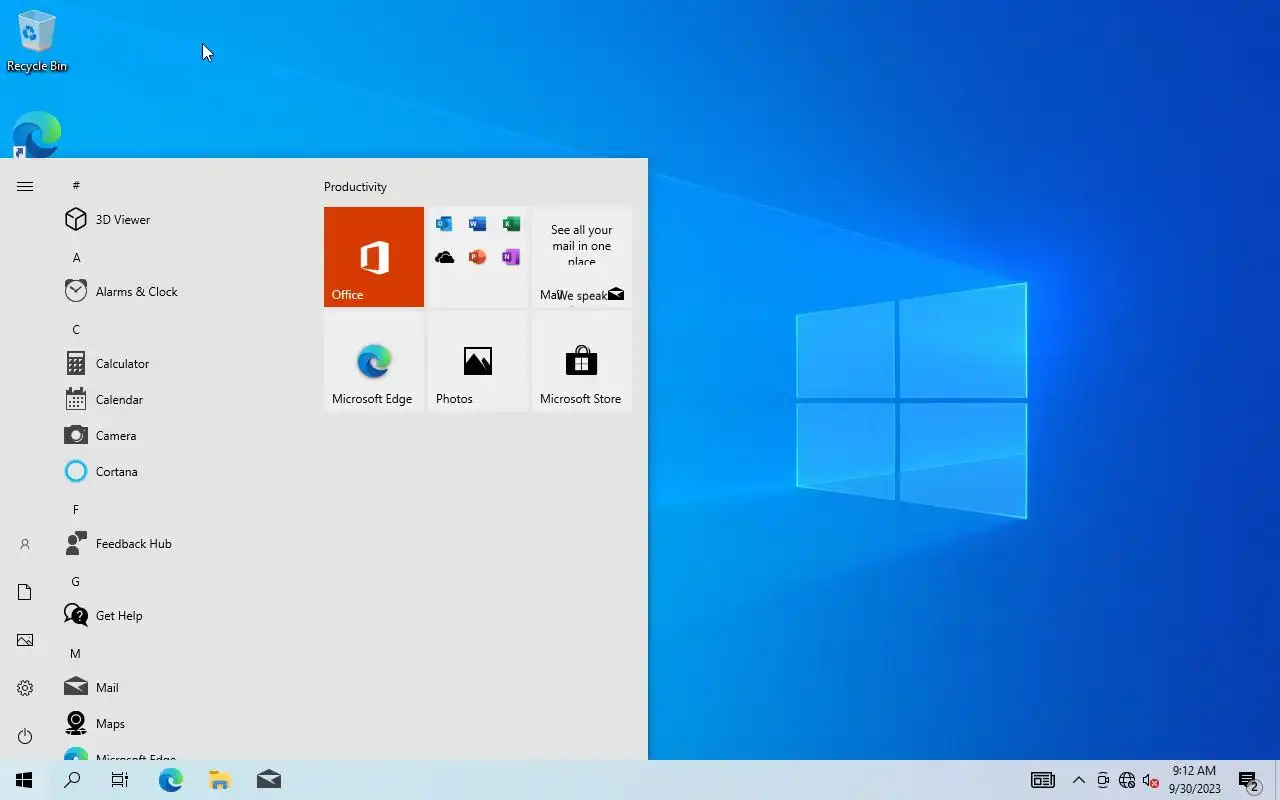This screenshot has width=1280, height=800.
Task: Open taskbar Search
Action: 72,780
